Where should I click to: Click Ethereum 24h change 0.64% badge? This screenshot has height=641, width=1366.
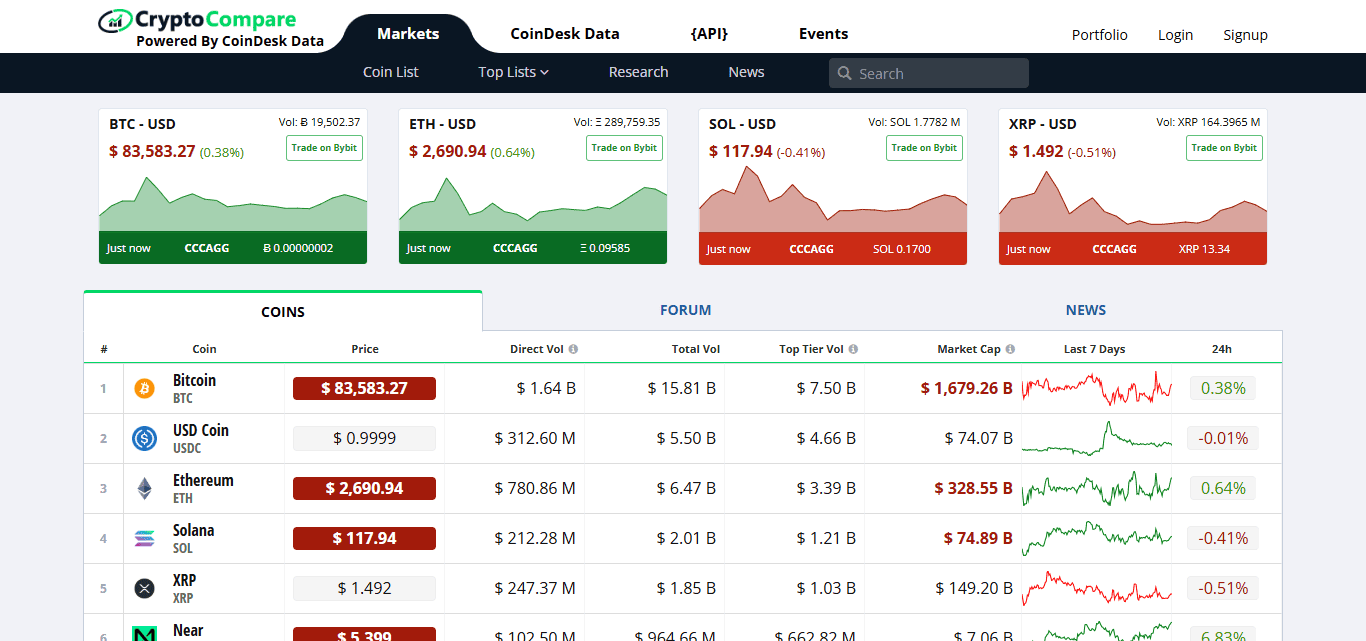[1222, 488]
